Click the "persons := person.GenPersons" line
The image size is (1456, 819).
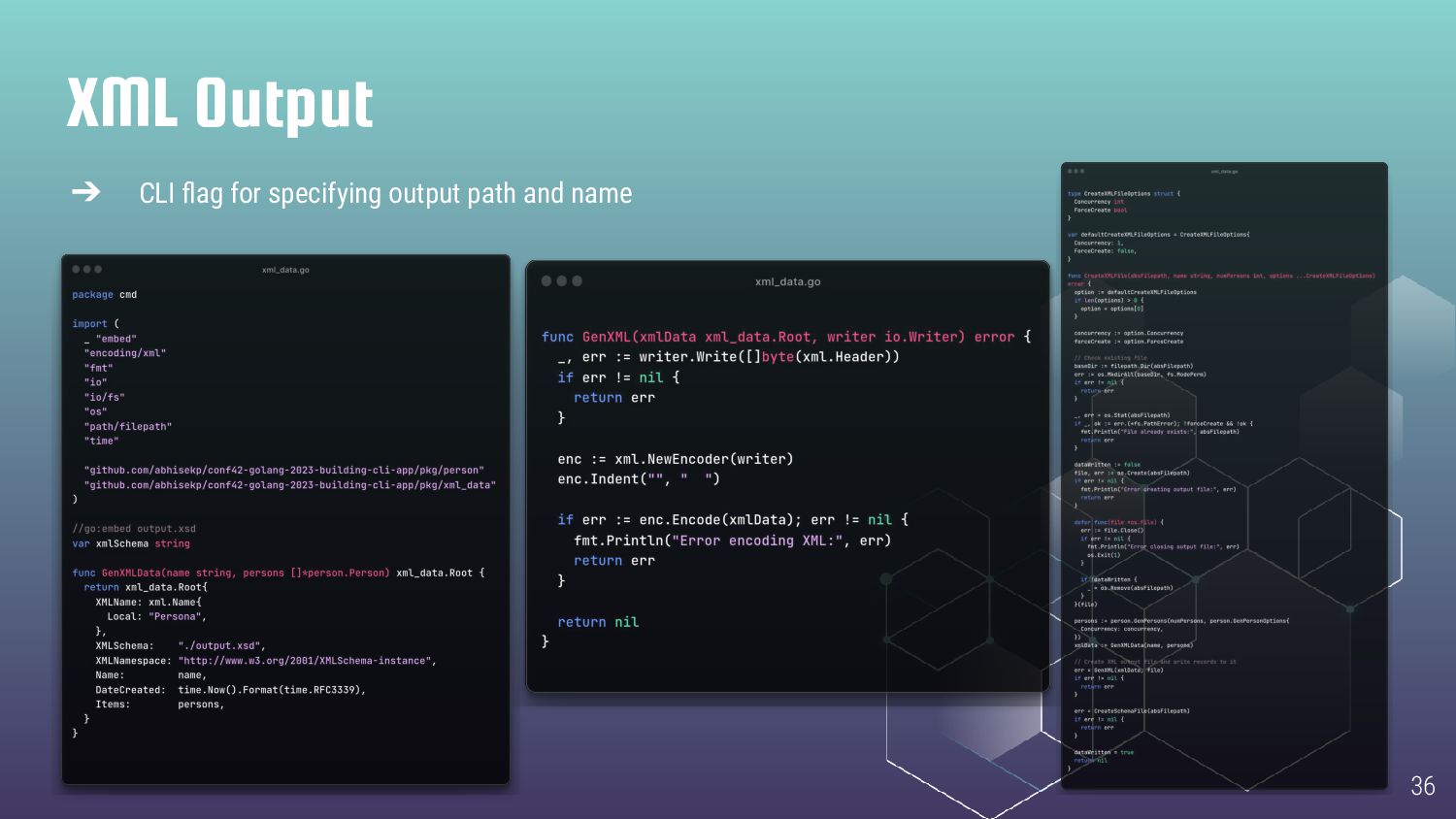(x=1181, y=621)
